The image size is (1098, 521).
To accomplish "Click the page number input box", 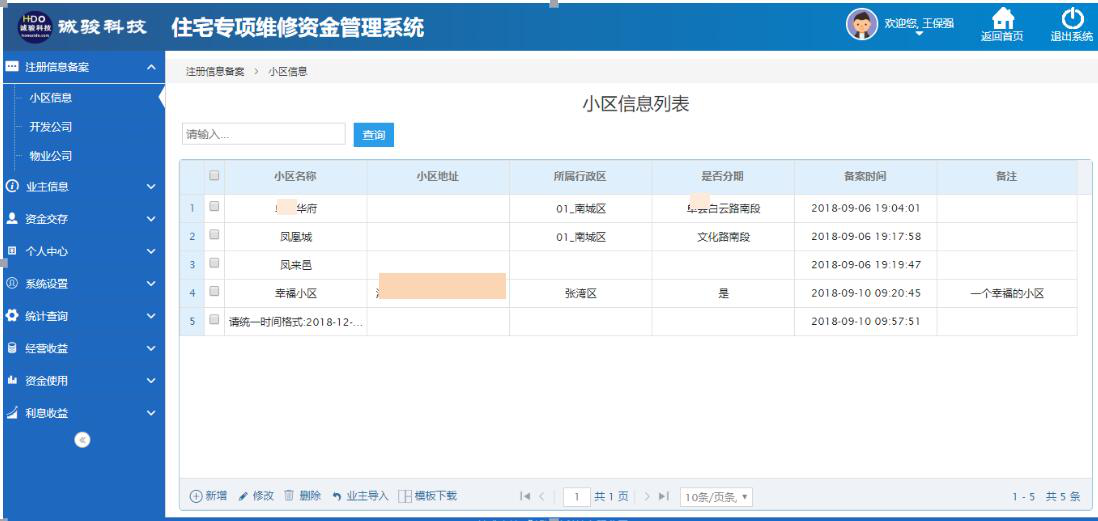I will (577, 496).
